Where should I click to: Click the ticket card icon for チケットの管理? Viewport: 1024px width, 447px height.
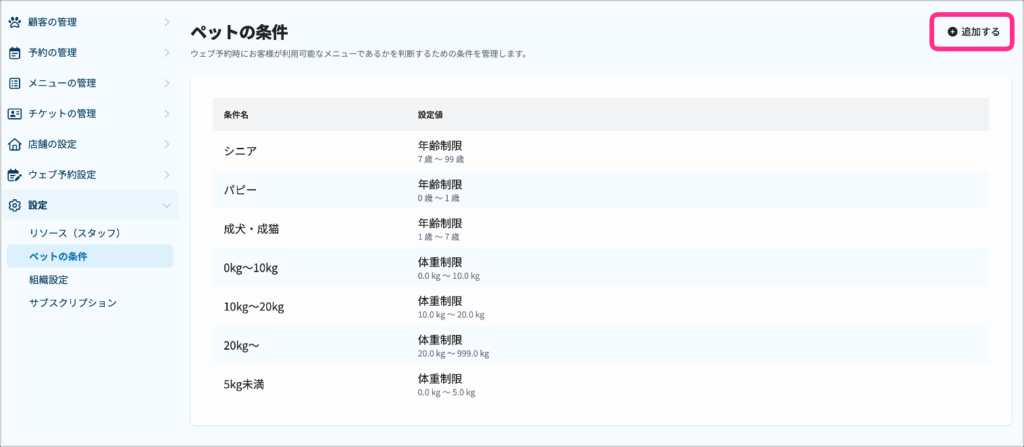coord(14,114)
